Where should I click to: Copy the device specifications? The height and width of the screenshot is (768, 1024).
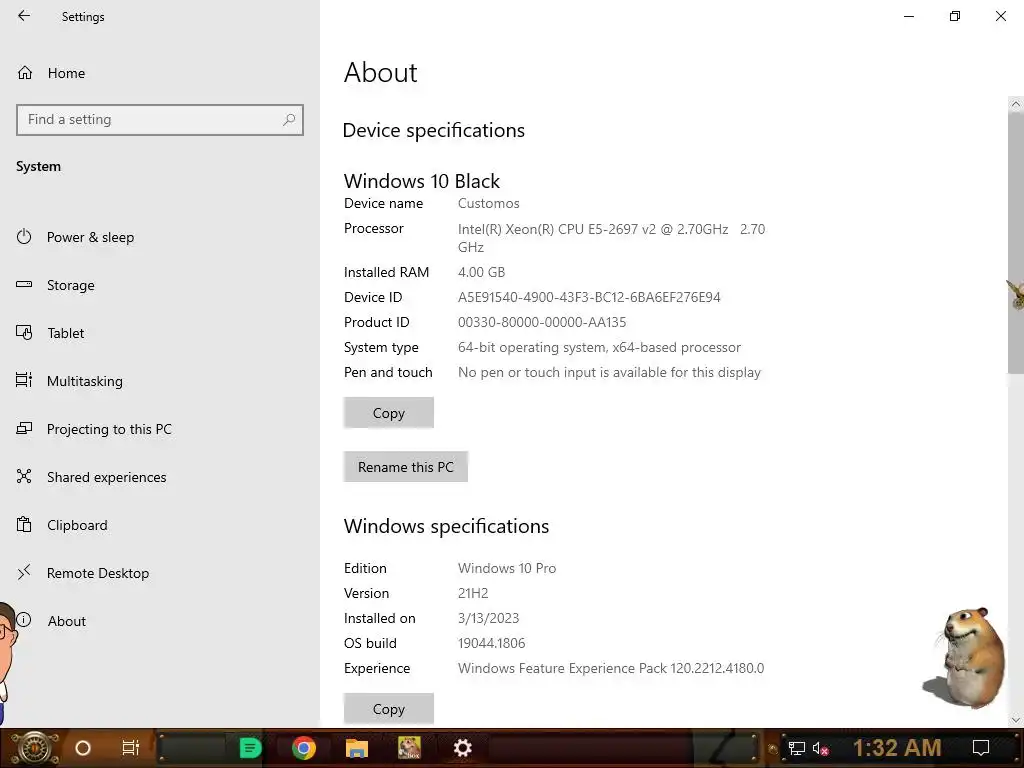[x=389, y=413]
